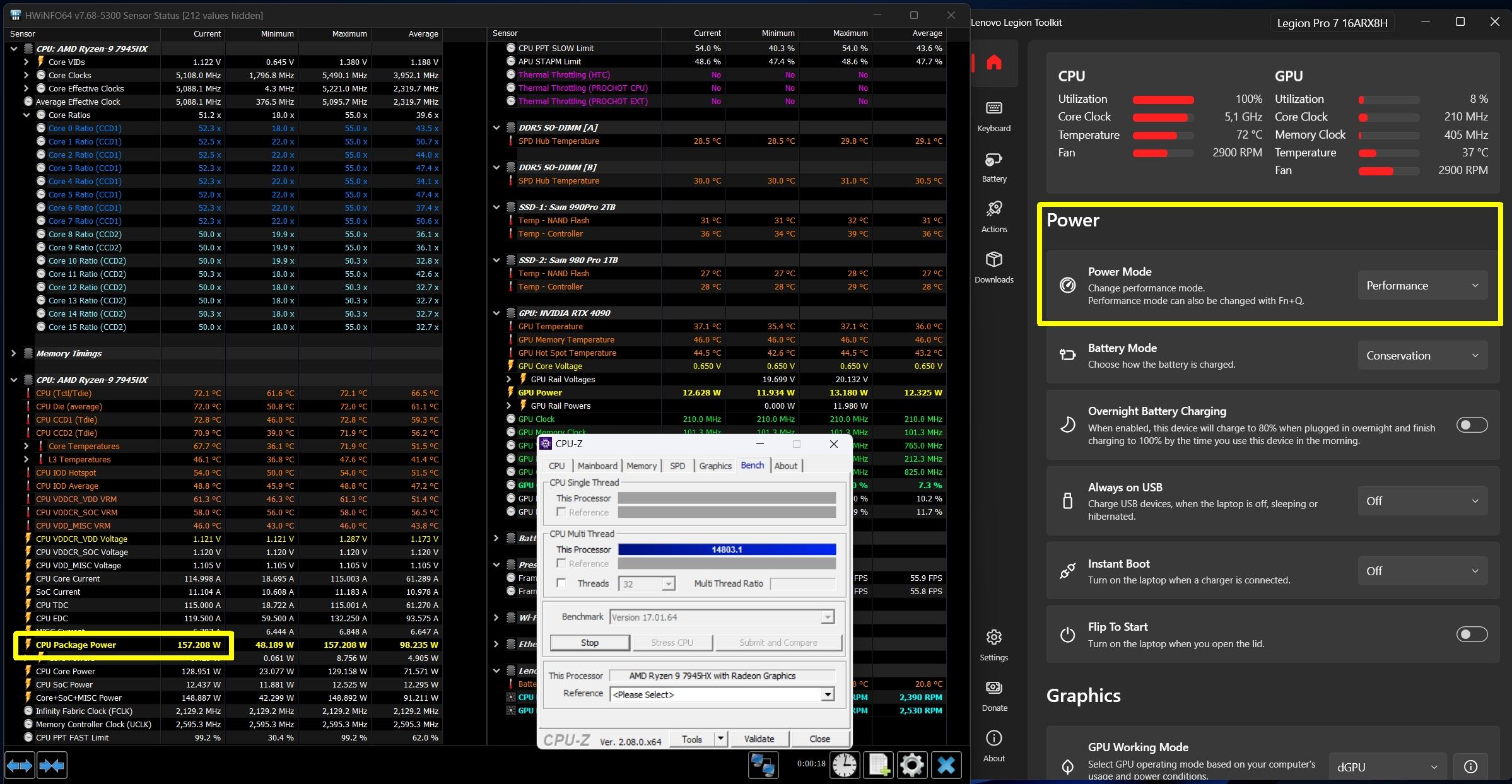Viewport: 1512px width, 784px height.
Task: Expand the Memory Timings sensor group
Action: [x=13, y=353]
